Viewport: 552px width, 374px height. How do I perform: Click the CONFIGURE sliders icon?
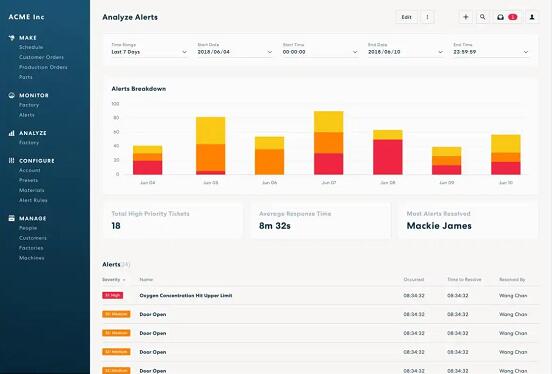click(x=12, y=161)
